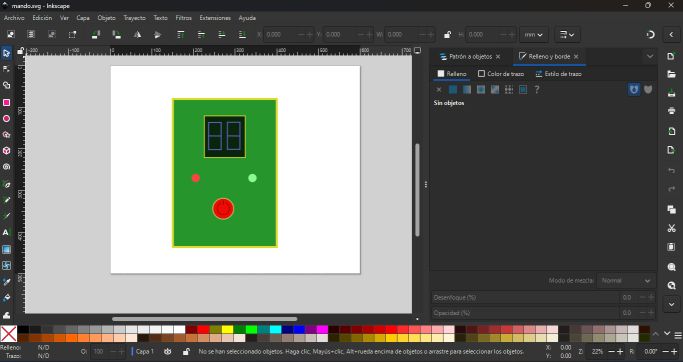
Task: Open the Capa 1 layer selector
Action: pos(144,352)
